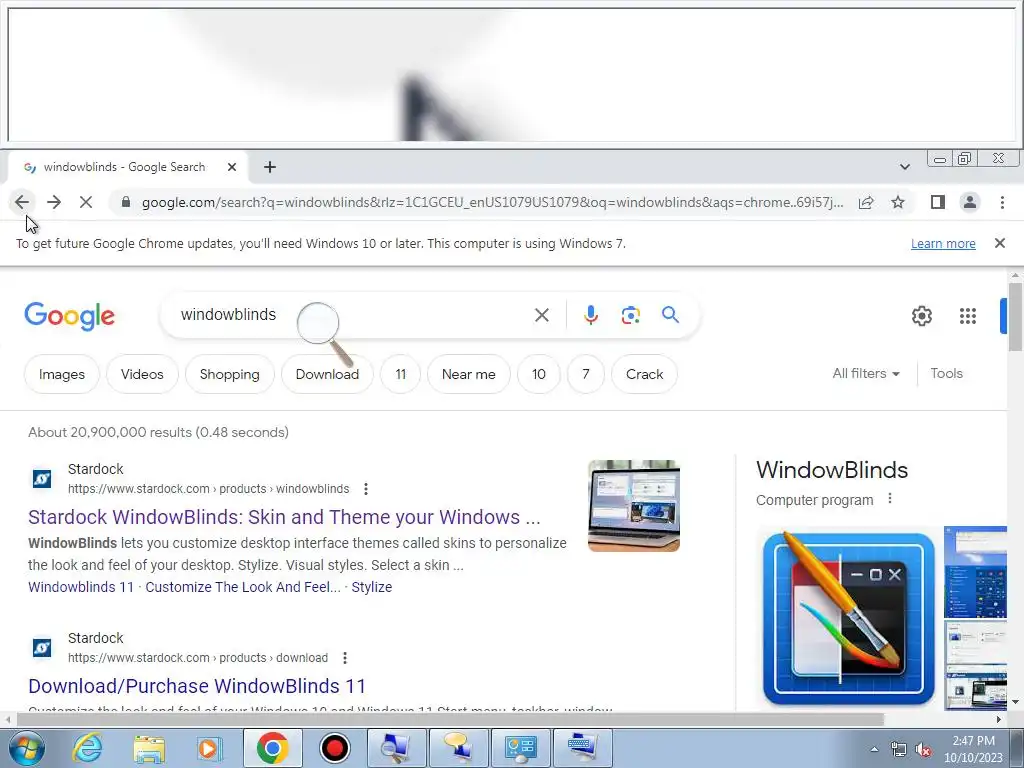Dismiss the Chrome update notification bar
Viewport: 1024px width, 768px height.
point(999,243)
